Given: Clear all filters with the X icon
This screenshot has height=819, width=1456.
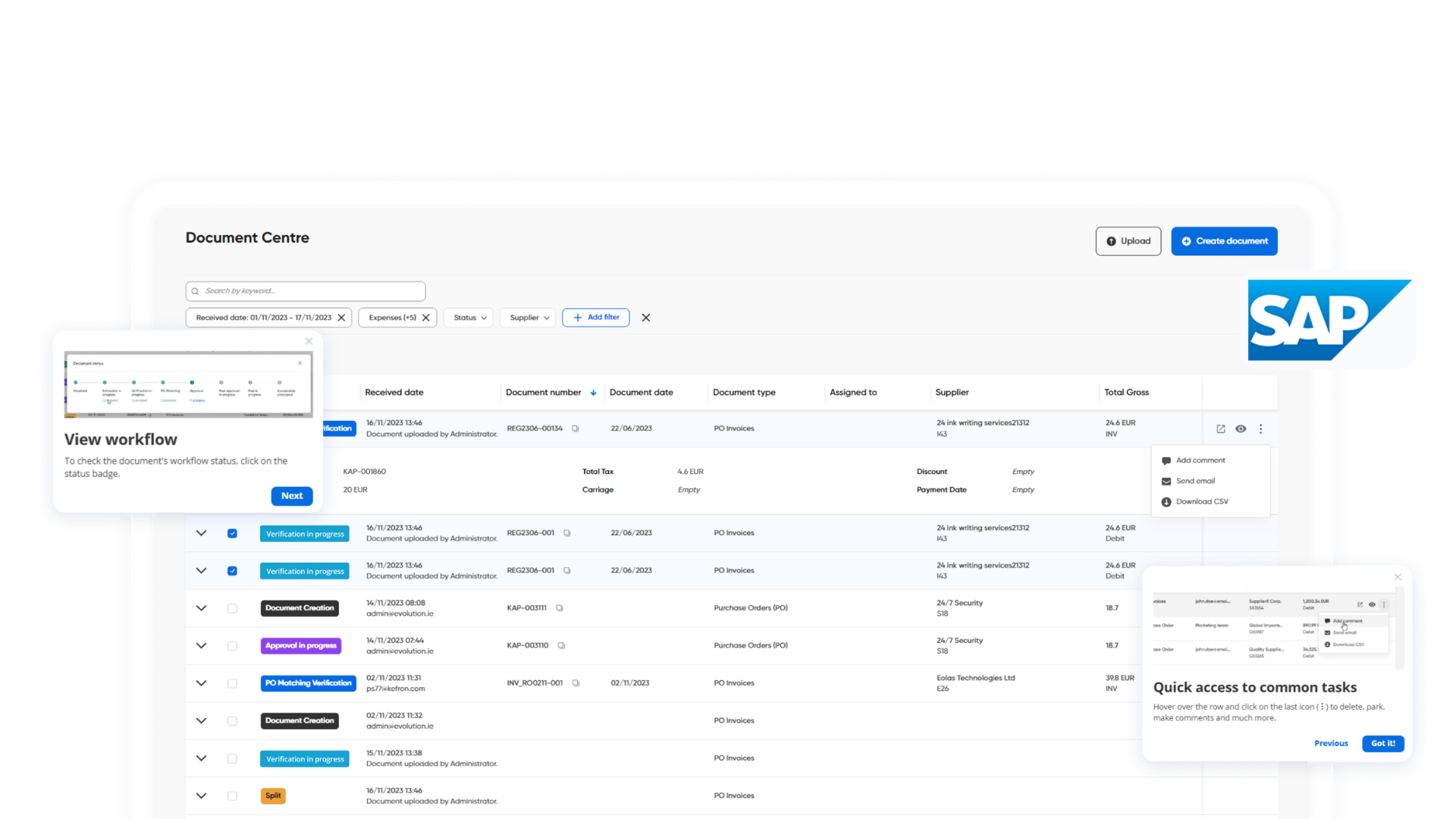Looking at the screenshot, I should (646, 318).
